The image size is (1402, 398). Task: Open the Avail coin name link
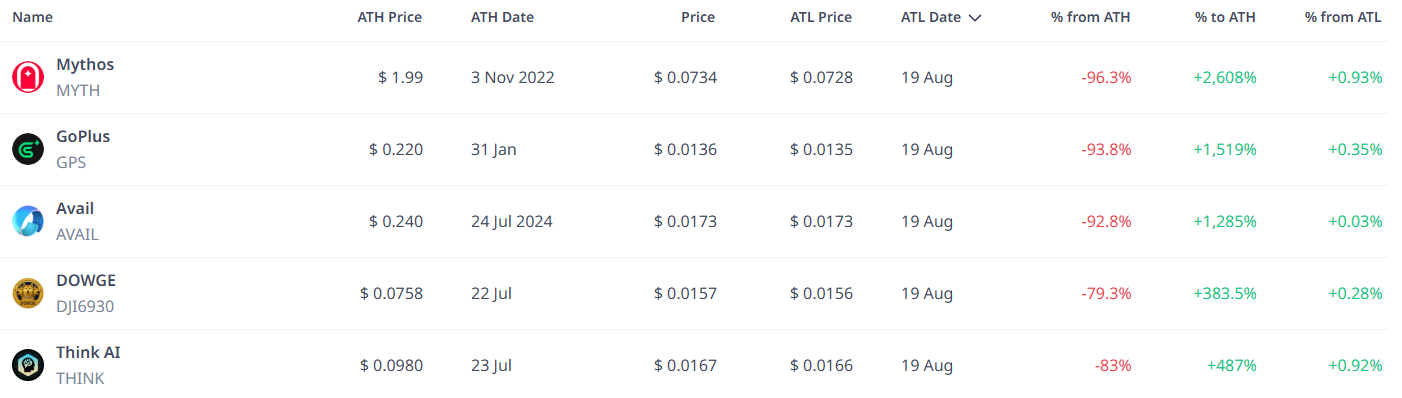tap(75, 208)
